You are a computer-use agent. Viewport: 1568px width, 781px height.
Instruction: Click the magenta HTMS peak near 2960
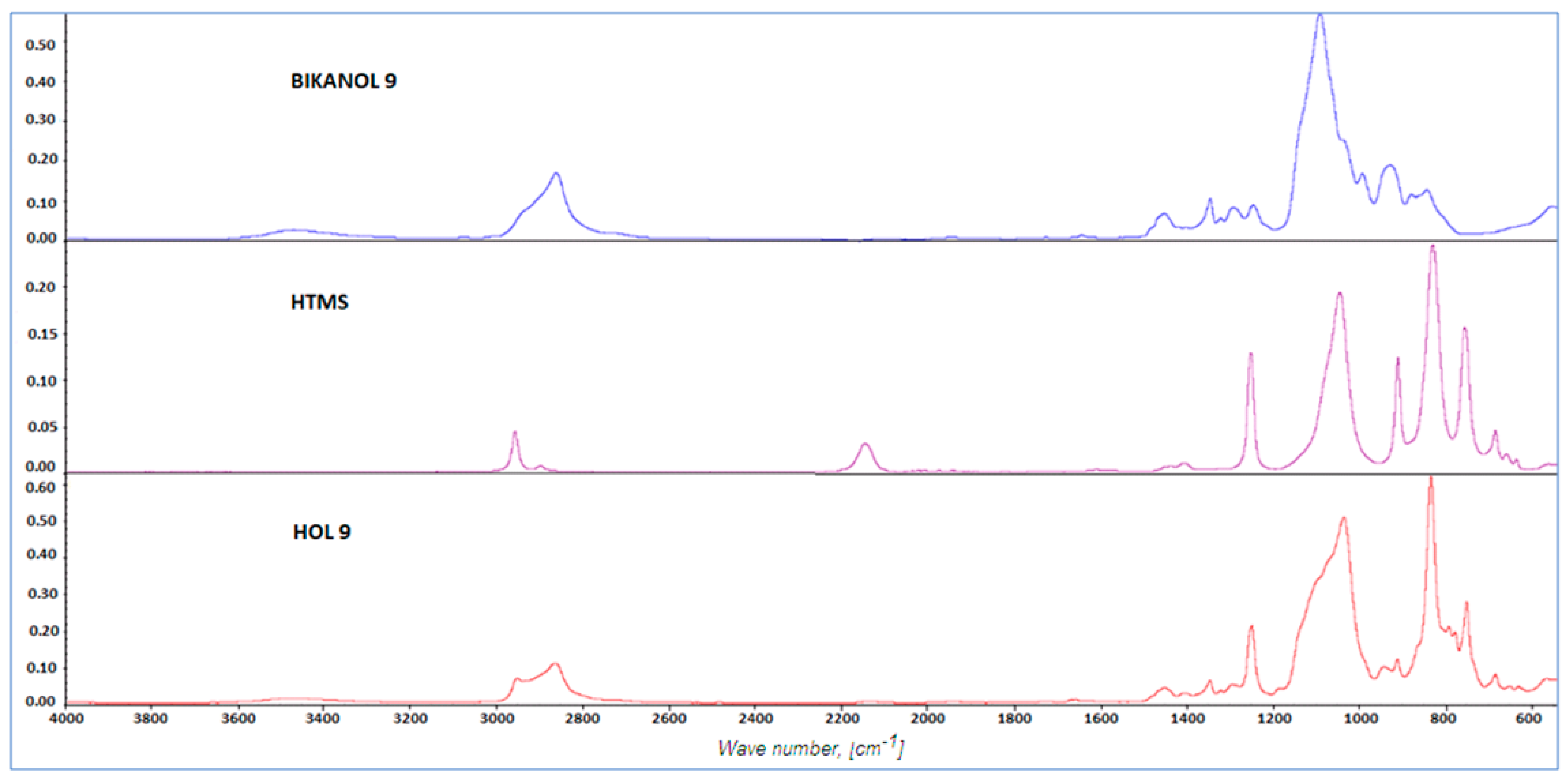(515, 433)
